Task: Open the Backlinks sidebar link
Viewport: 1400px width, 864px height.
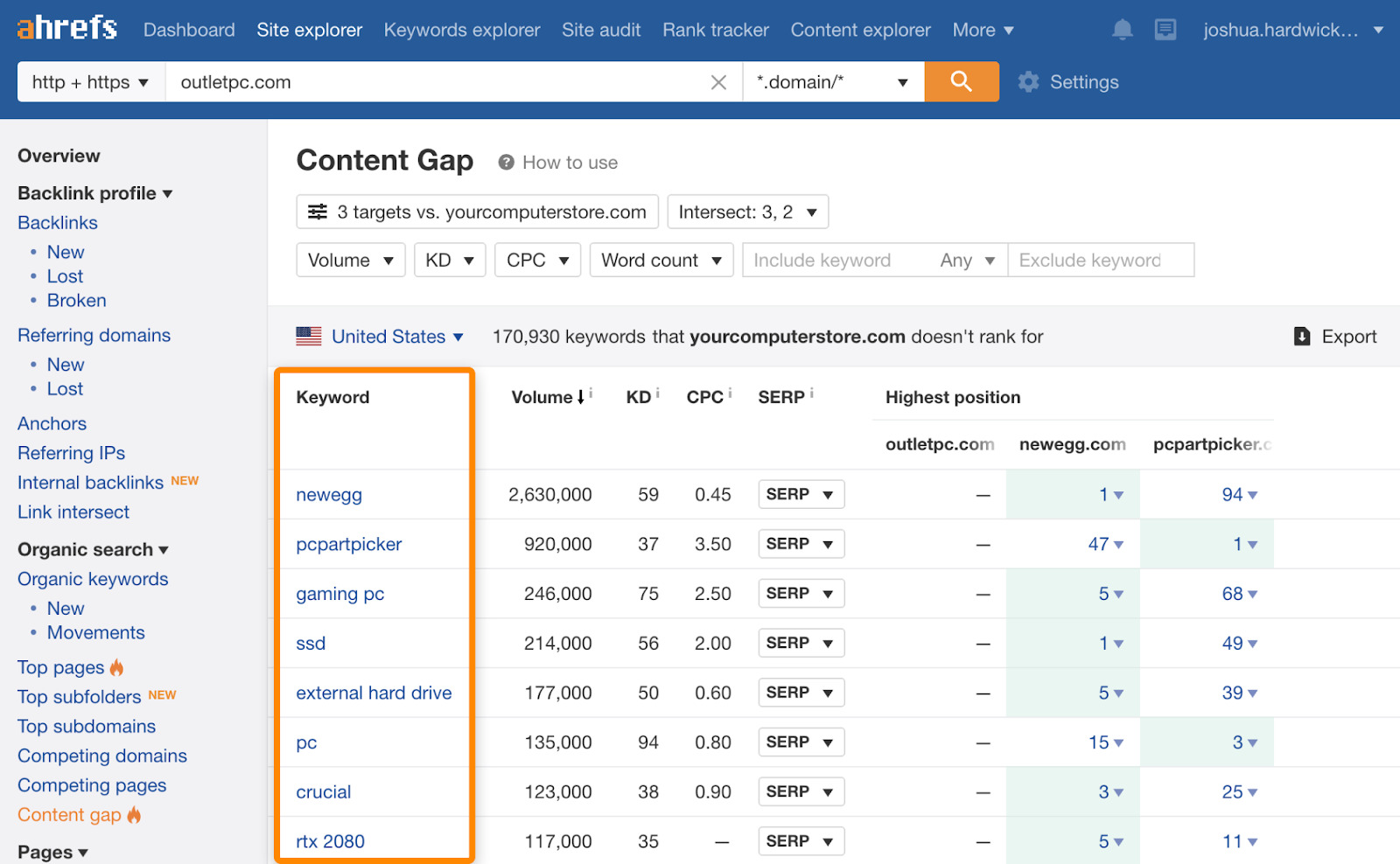Action: [58, 223]
